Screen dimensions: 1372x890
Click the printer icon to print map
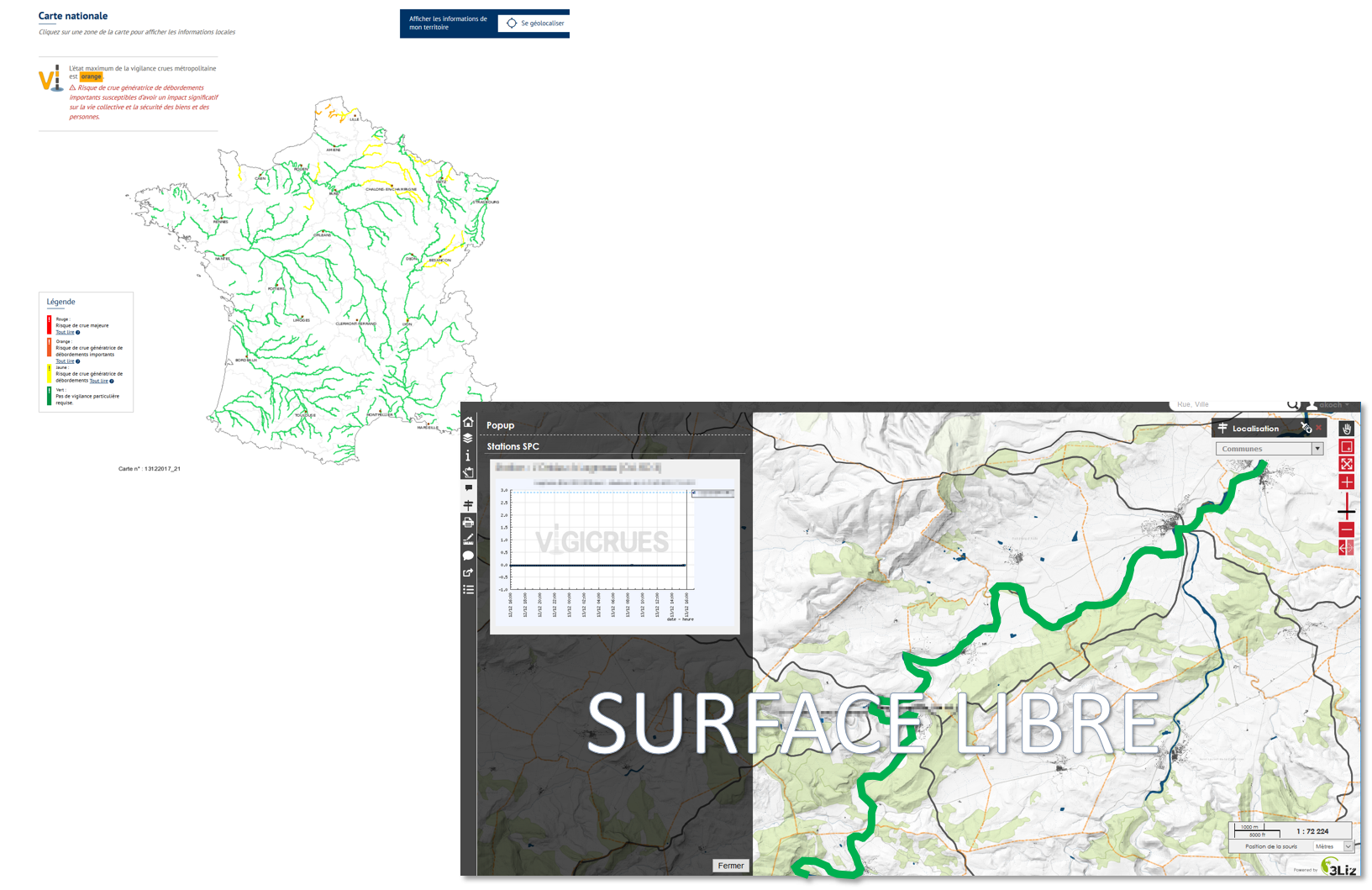(468, 522)
